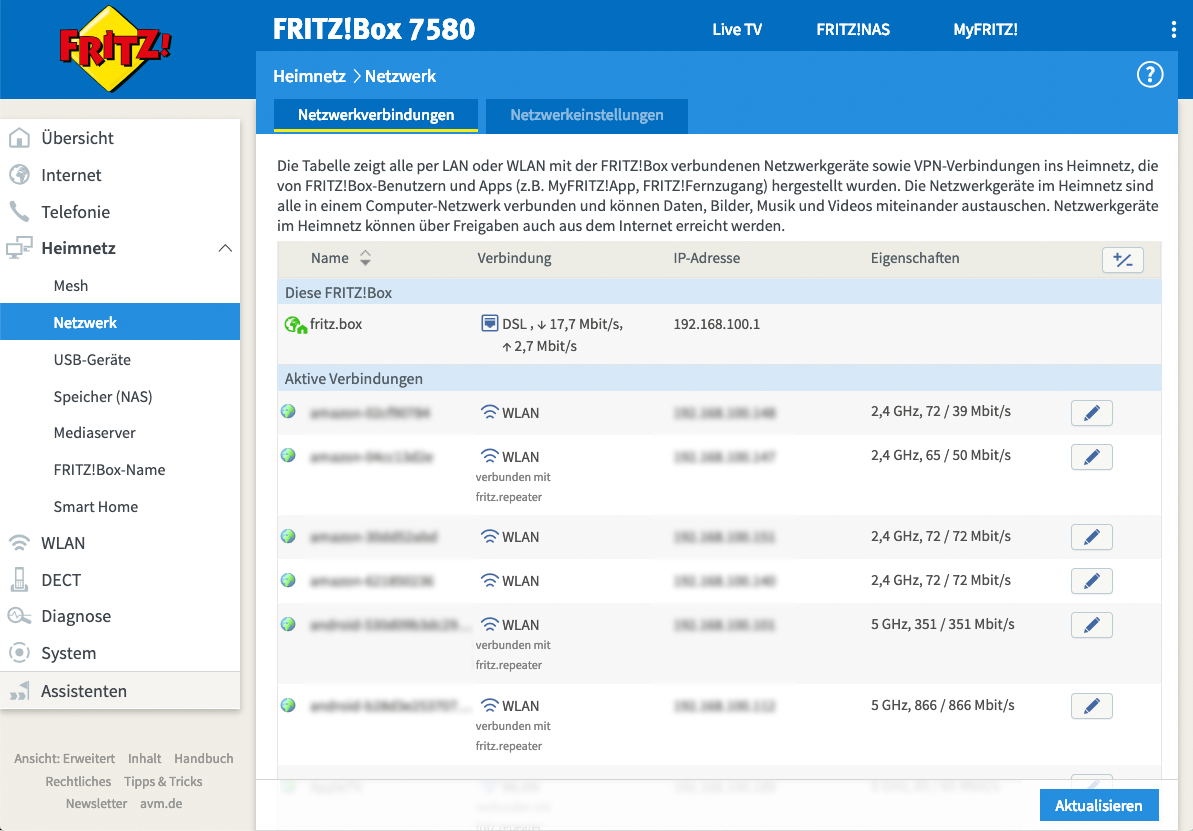The image size is (1193, 831).
Task: Edit the 2,4 GHz 72 / 39 Mbit/s device
Action: [x=1092, y=412]
